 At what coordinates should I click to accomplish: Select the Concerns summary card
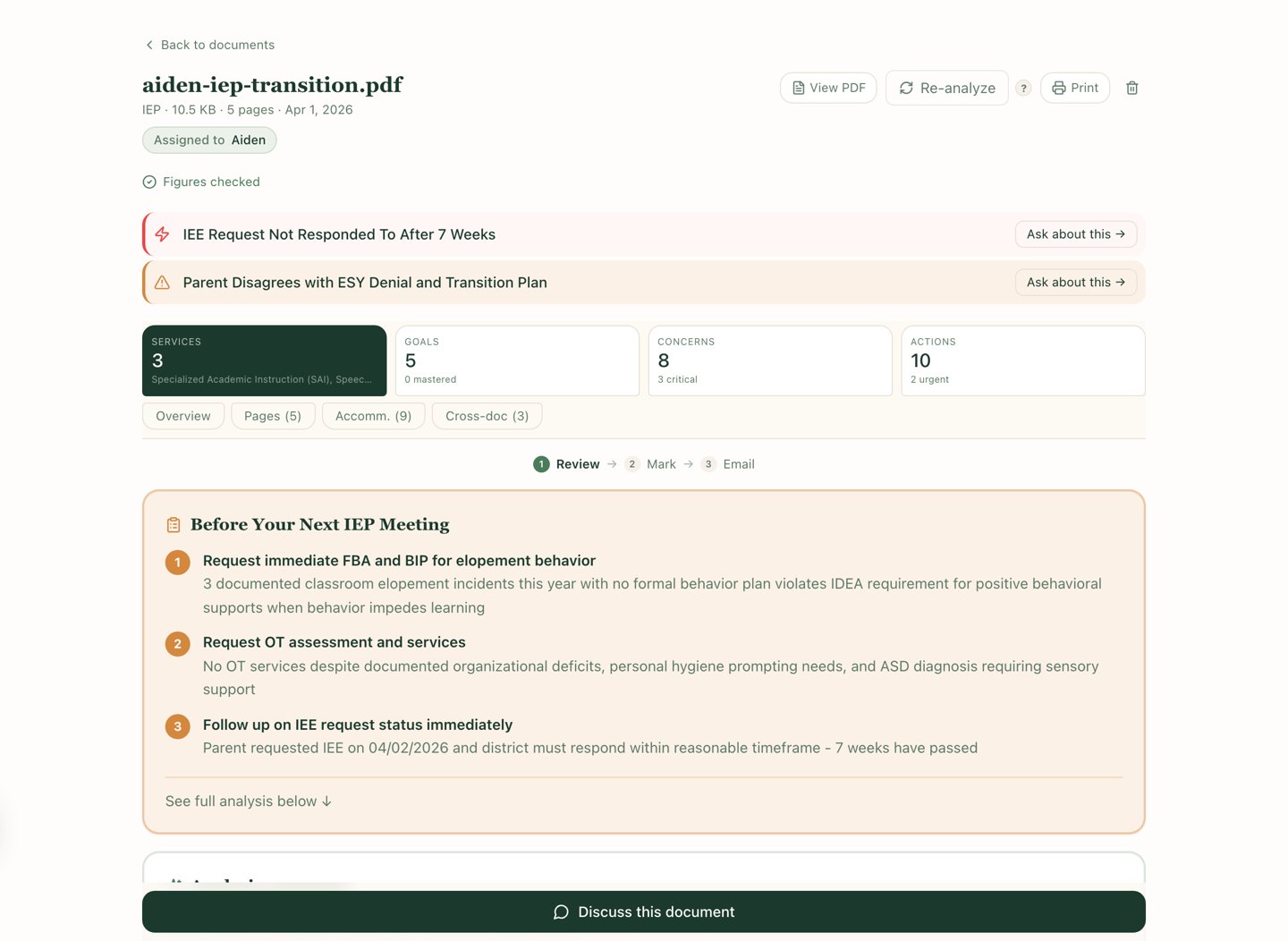[770, 360]
